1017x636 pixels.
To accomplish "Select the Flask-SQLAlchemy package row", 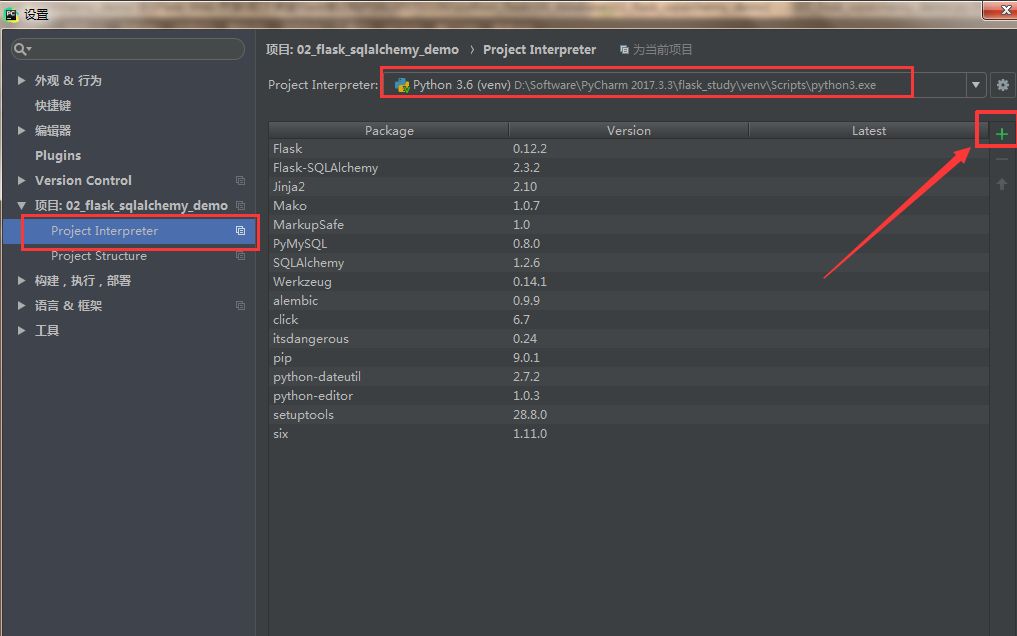I will 628,167.
